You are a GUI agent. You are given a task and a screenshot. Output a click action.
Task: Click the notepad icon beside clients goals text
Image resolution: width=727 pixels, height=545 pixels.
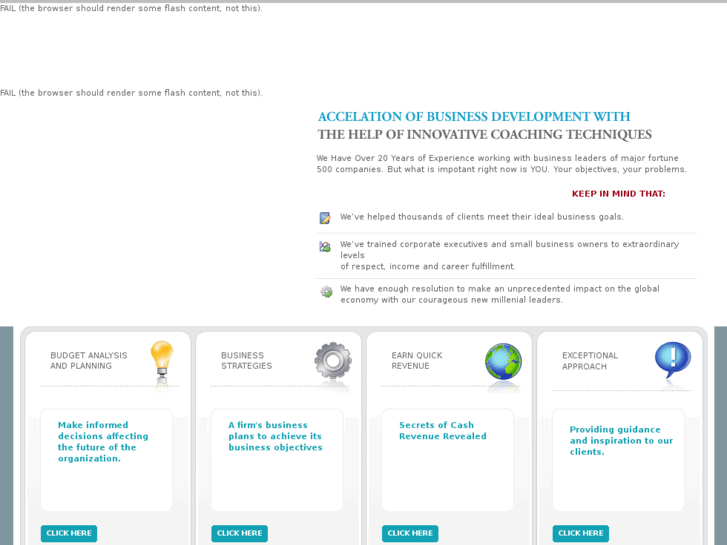point(325,218)
